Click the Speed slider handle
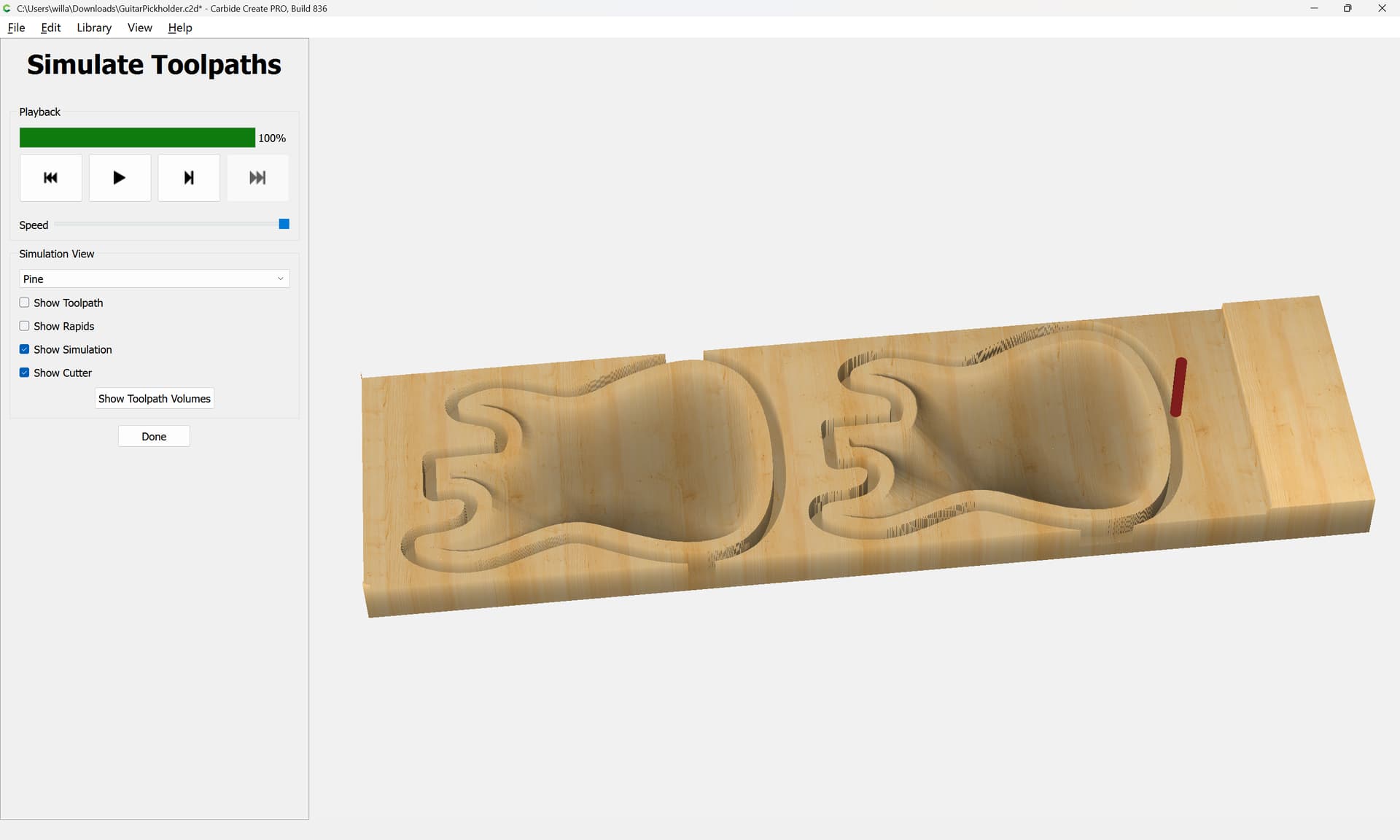Screen dimensions: 1400x840 pos(284,224)
